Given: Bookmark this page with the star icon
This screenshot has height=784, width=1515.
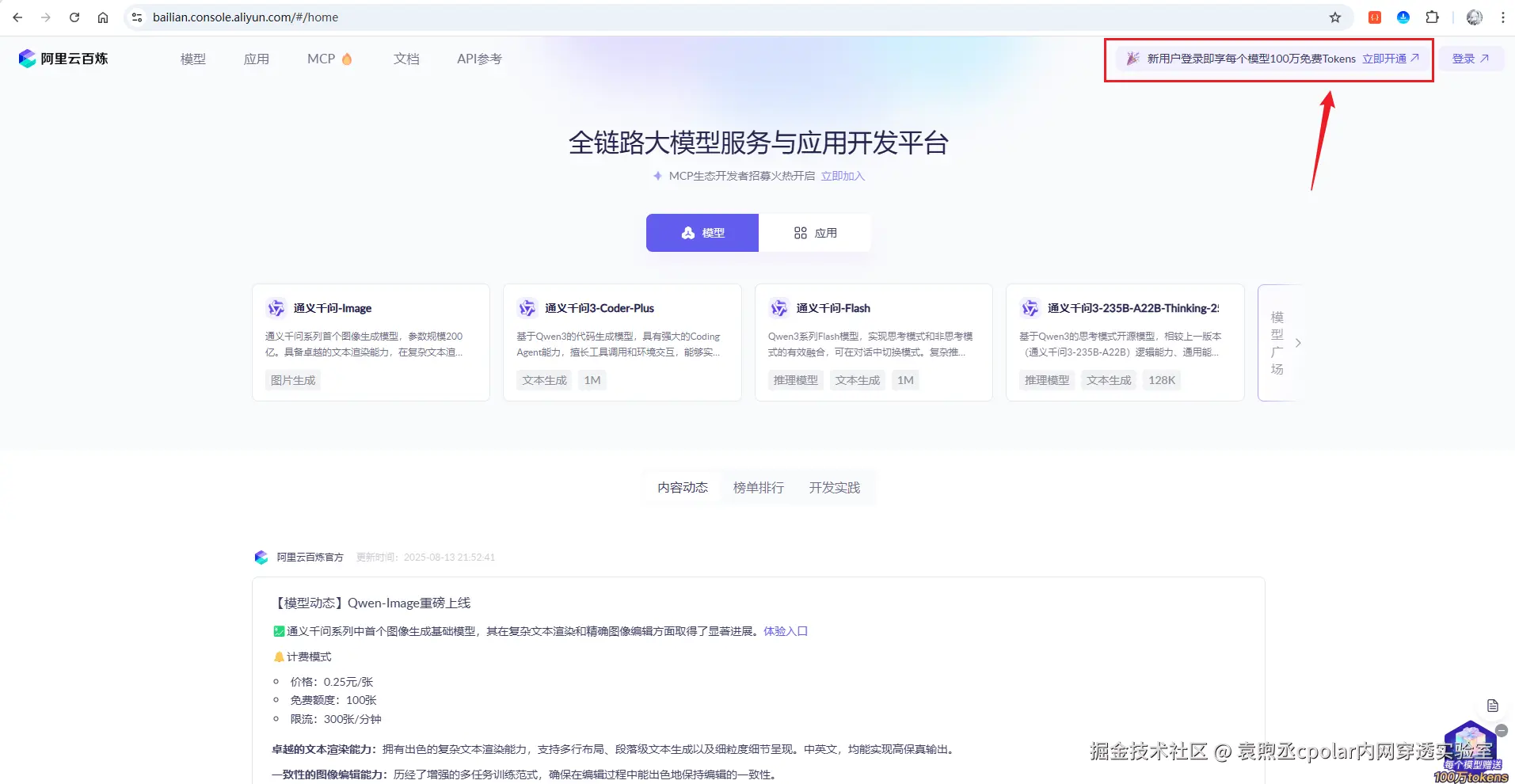Looking at the screenshot, I should point(1335,17).
